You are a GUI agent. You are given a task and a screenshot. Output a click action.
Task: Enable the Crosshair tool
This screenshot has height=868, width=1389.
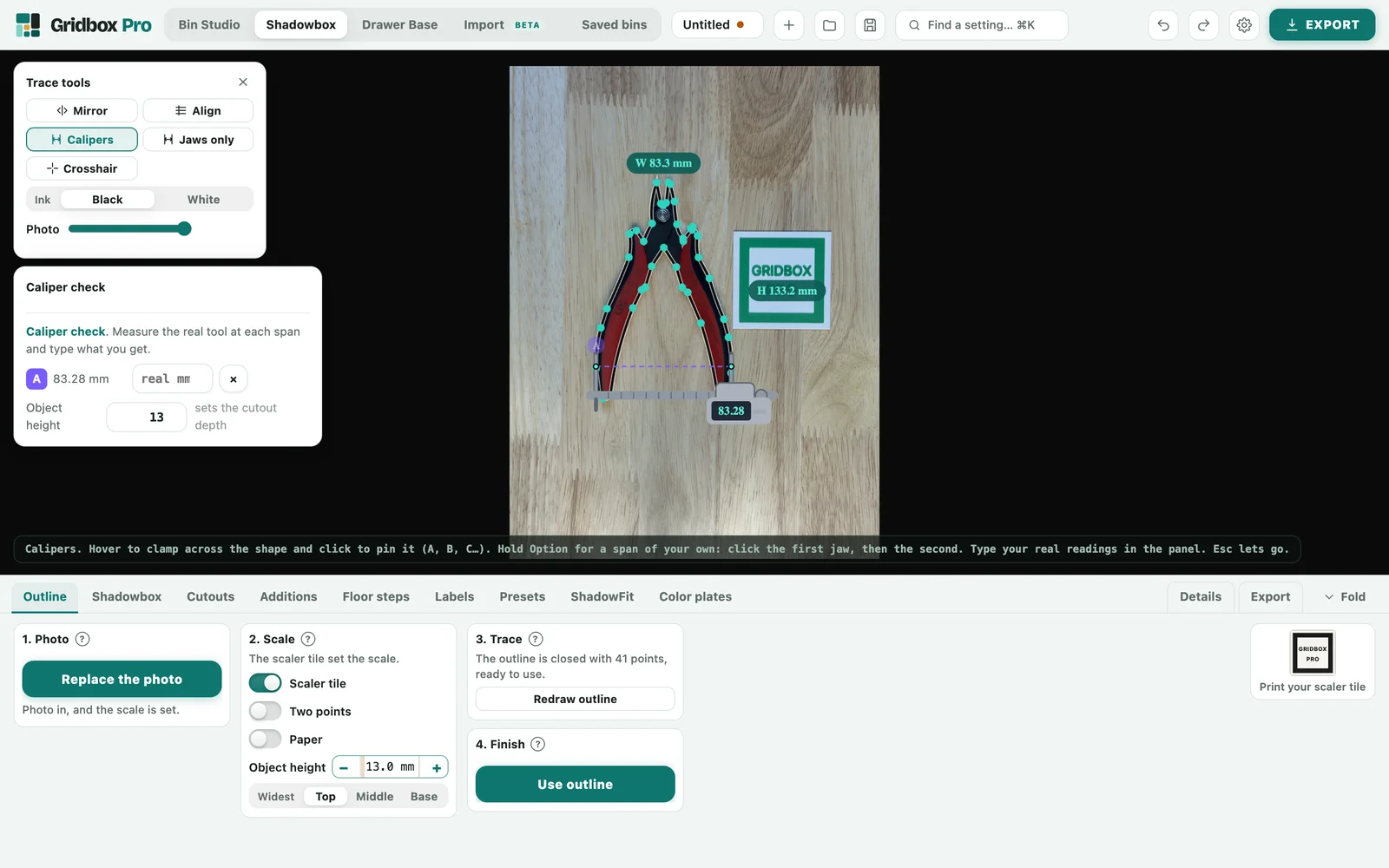pos(82,168)
